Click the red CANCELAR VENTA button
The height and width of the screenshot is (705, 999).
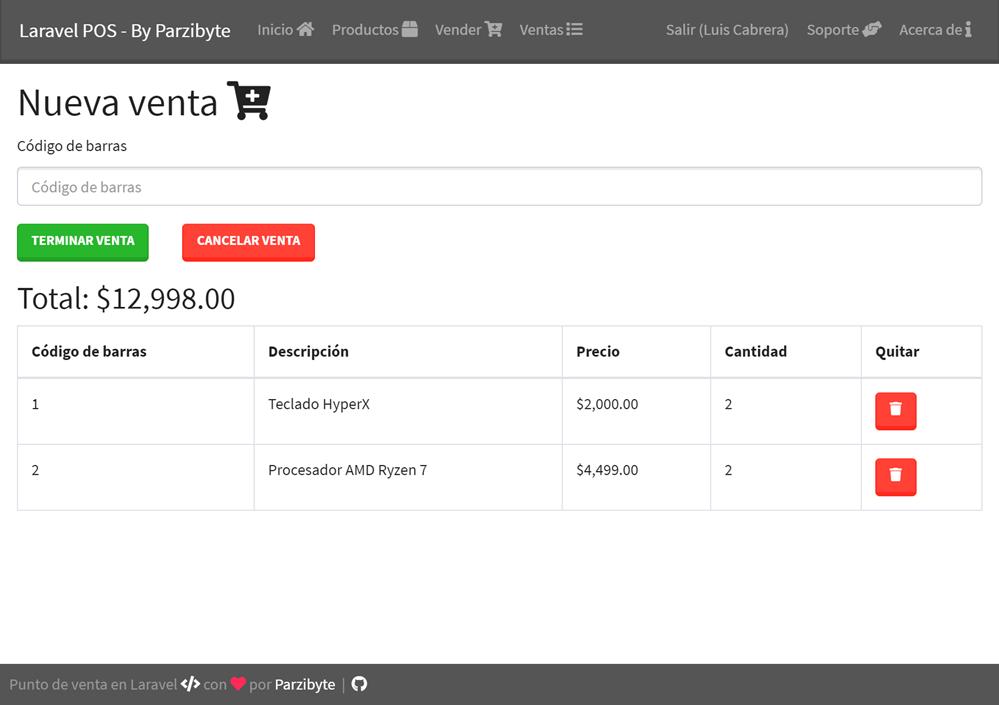pos(248,241)
